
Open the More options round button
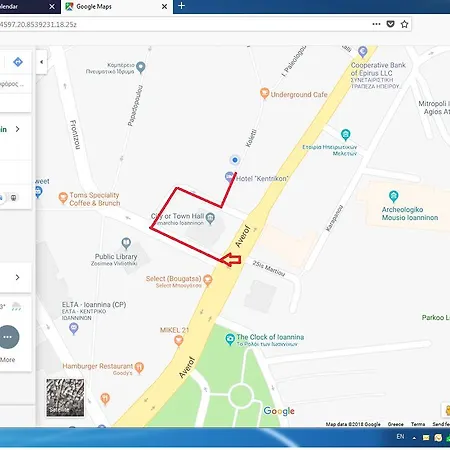pyautogui.click(x=8, y=337)
